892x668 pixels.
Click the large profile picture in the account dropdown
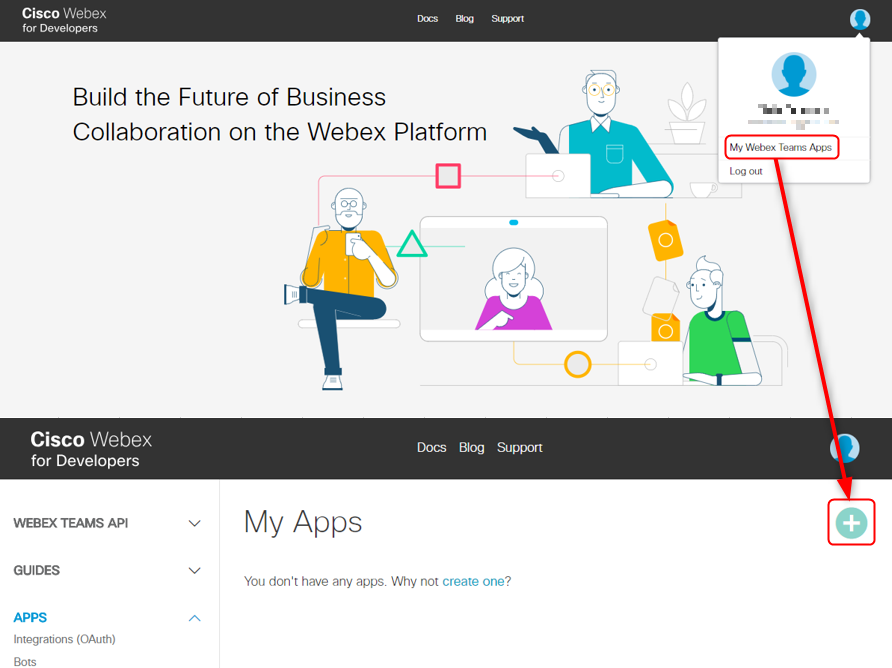click(x=793, y=75)
